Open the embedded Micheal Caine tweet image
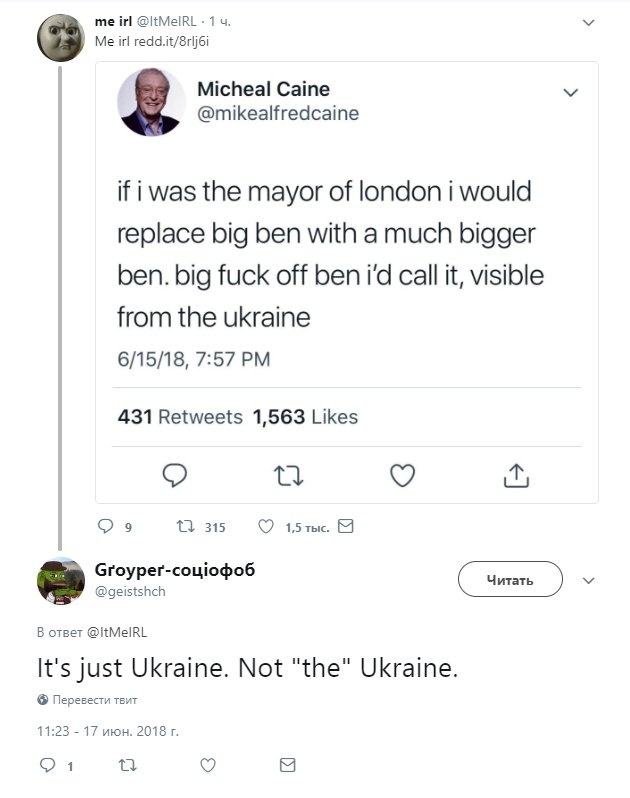This screenshot has width=630, height=798. [x=347, y=282]
